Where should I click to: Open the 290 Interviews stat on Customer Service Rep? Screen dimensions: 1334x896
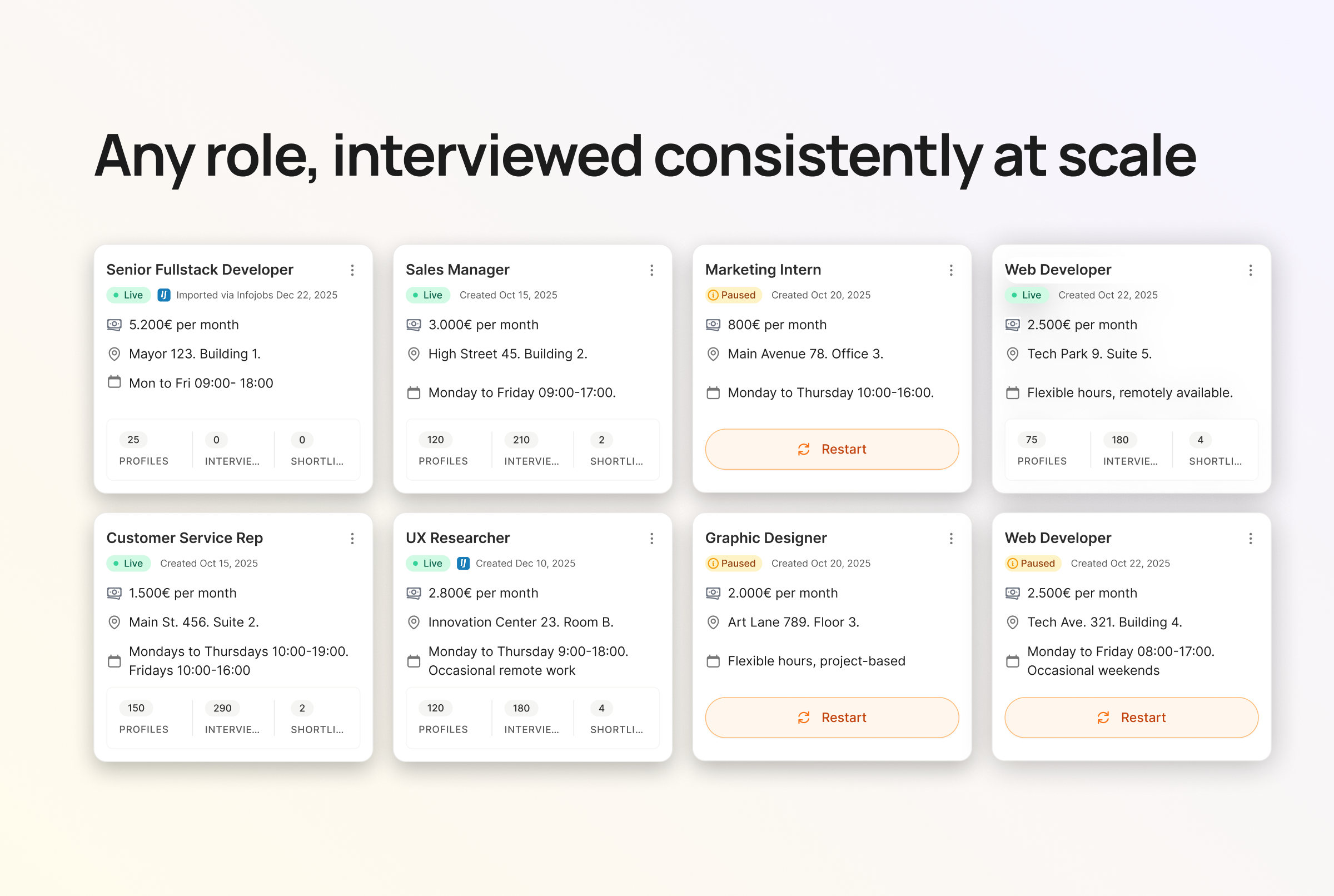click(x=232, y=717)
